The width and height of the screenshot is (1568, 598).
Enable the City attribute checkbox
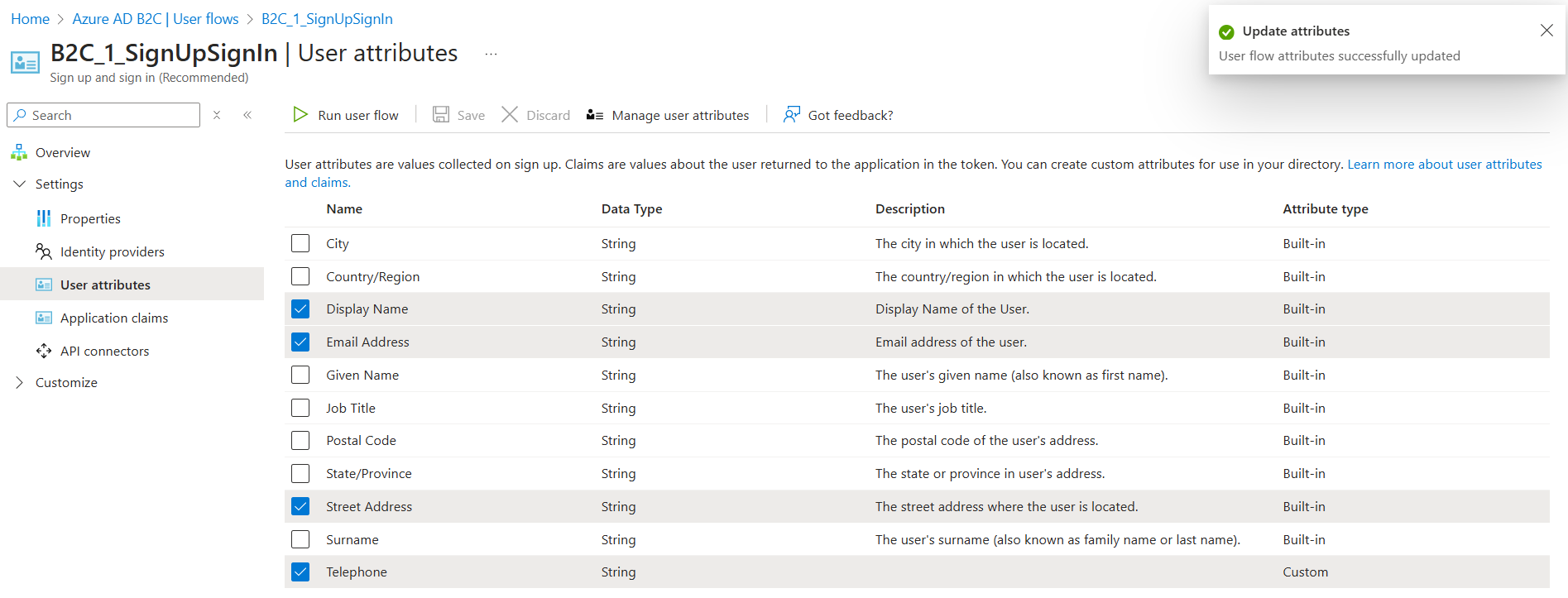click(300, 243)
